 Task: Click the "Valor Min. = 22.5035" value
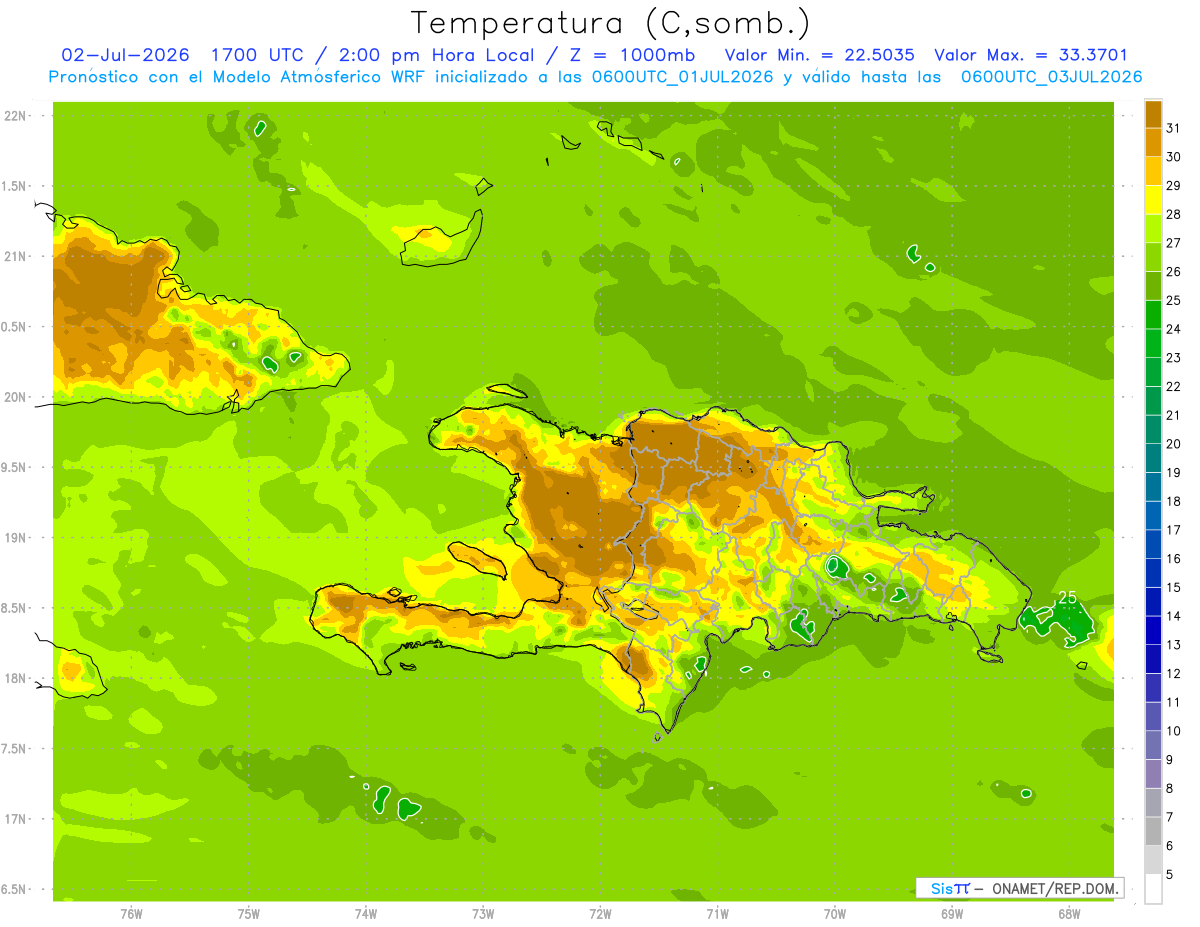[x=819, y=55]
